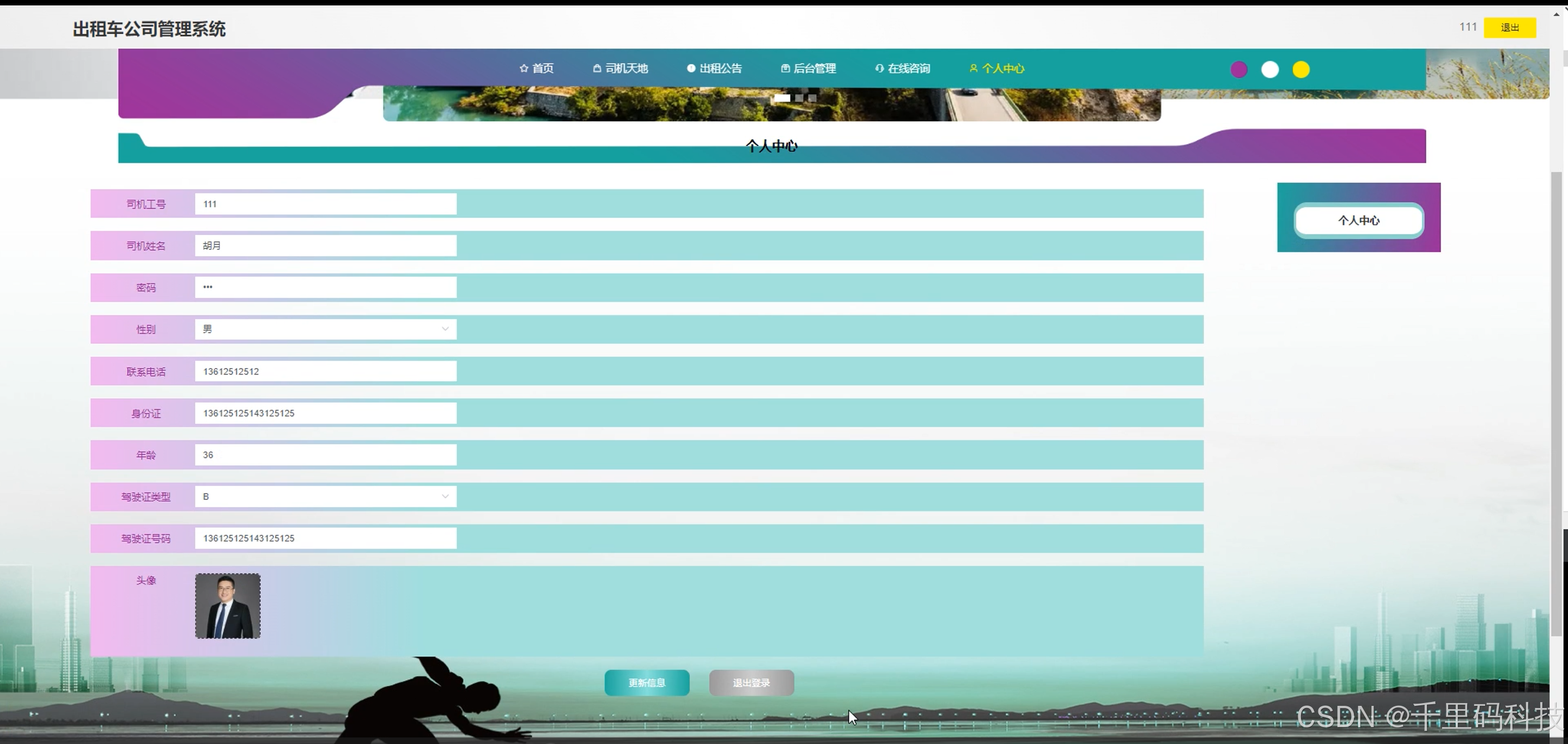Click the user icon beside 个人中心 menu
Screen dimensions: 1568x744
click(973, 68)
